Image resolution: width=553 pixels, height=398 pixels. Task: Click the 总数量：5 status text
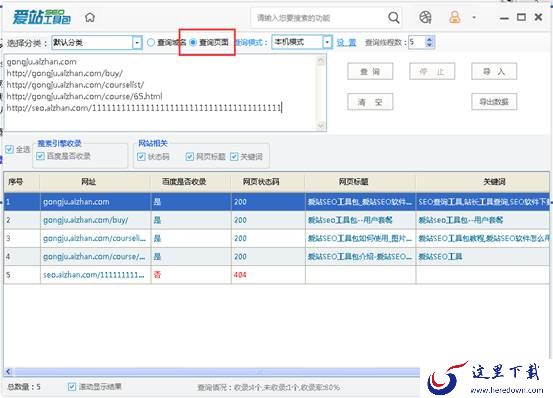(x=24, y=387)
